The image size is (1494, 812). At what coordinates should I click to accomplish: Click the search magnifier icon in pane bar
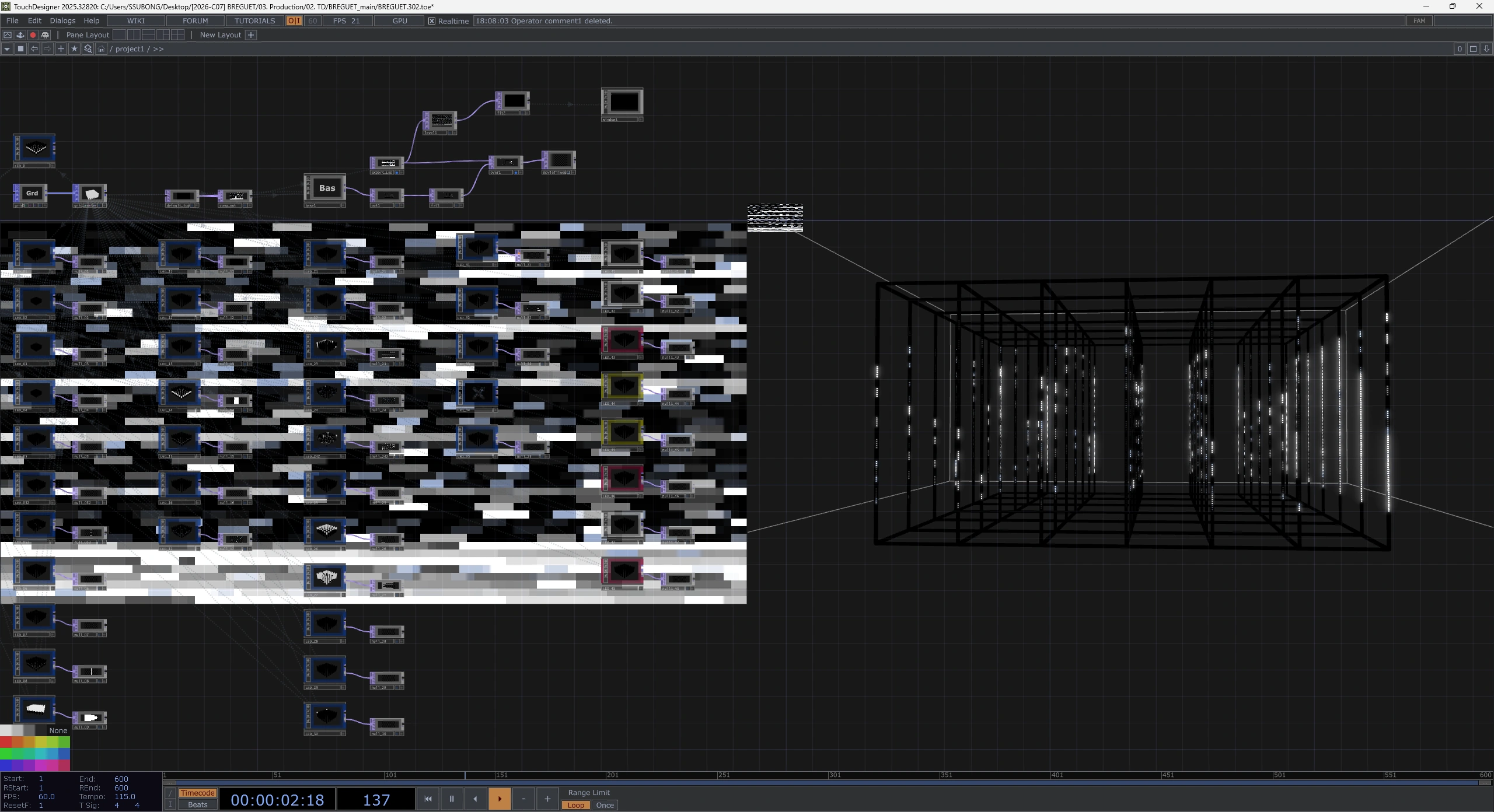coord(88,49)
